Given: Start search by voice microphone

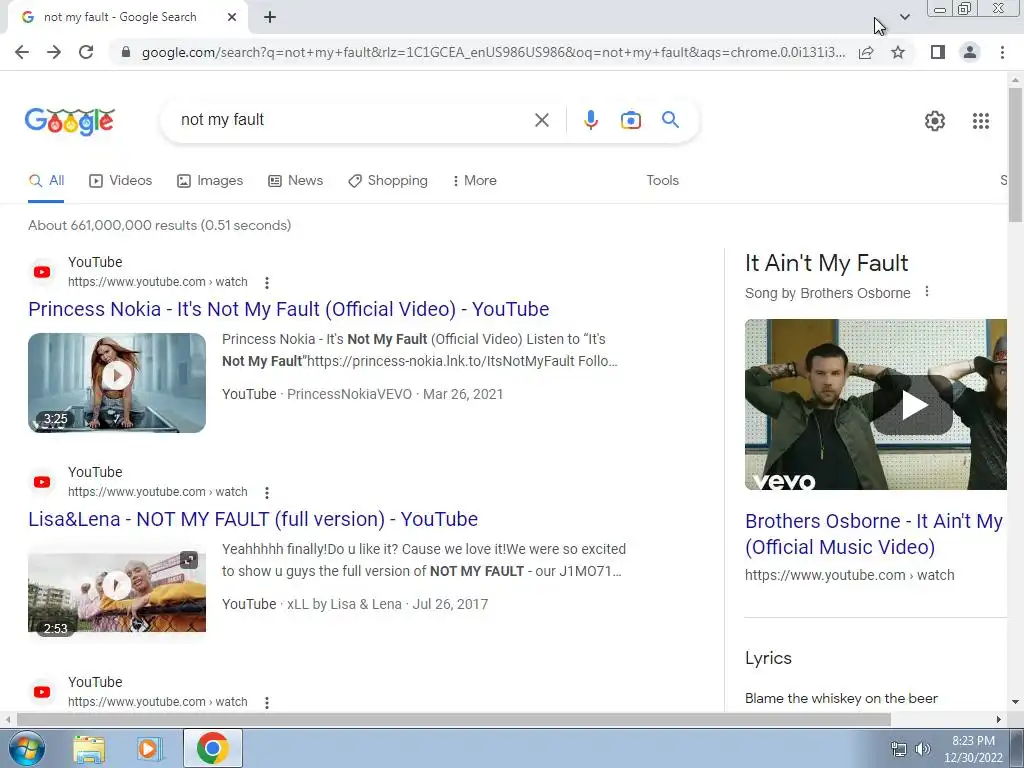Looking at the screenshot, I should (590, 120).
